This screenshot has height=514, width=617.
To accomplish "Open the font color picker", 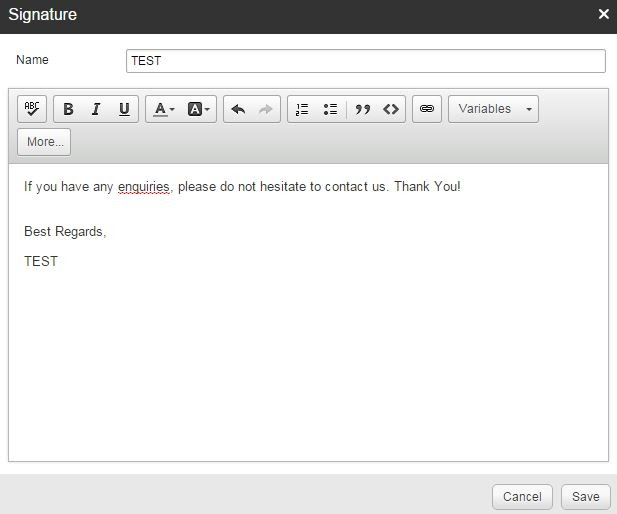I will tap(164, 109).
